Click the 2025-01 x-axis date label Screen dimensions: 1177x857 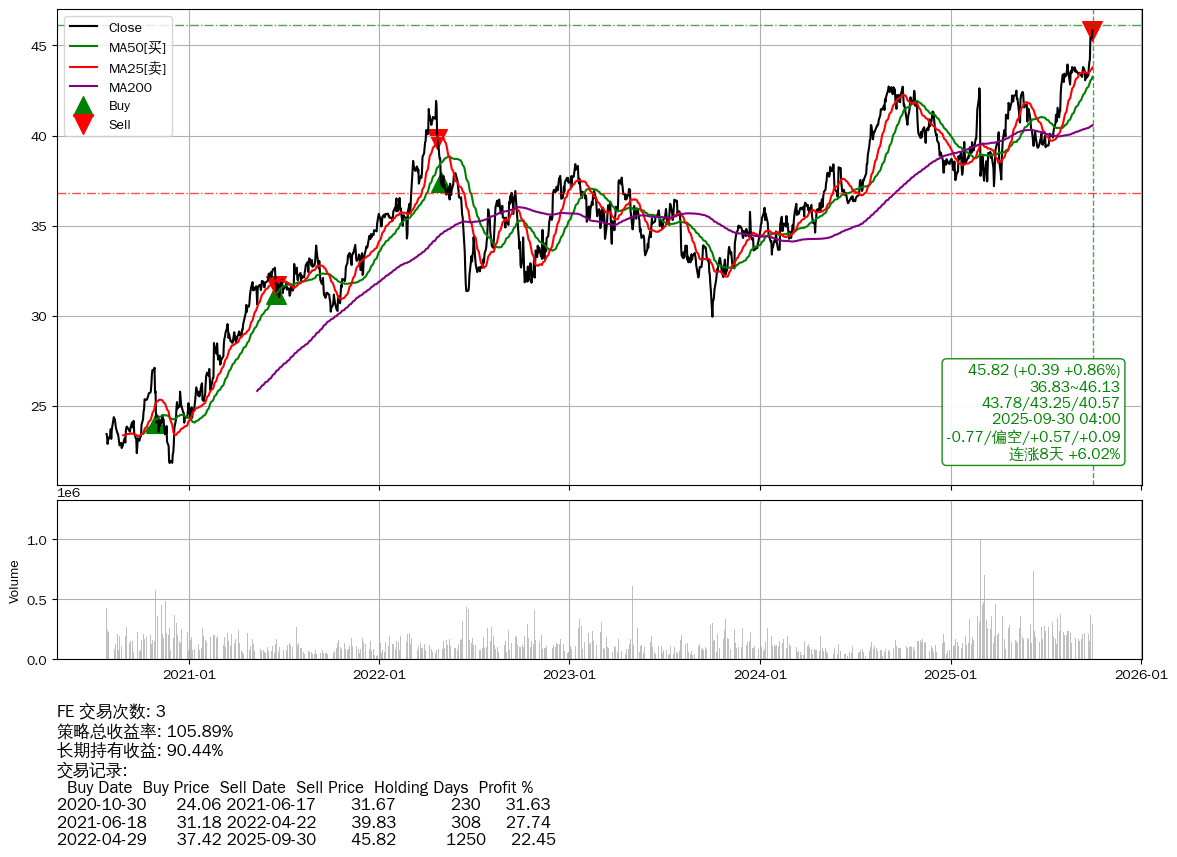(x=950, y=675)
